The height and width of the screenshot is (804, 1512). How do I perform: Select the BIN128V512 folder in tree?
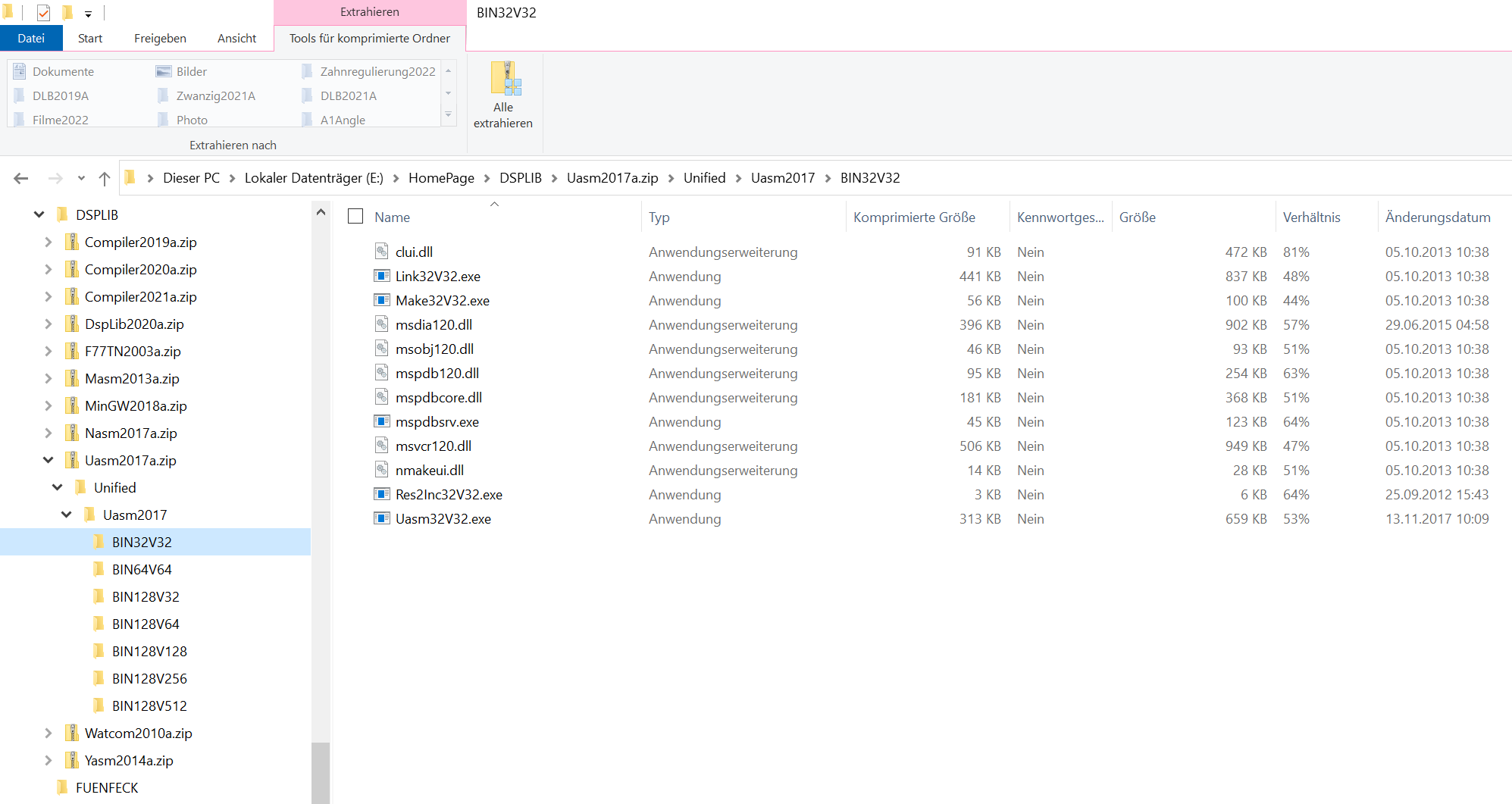pos(149,705)
